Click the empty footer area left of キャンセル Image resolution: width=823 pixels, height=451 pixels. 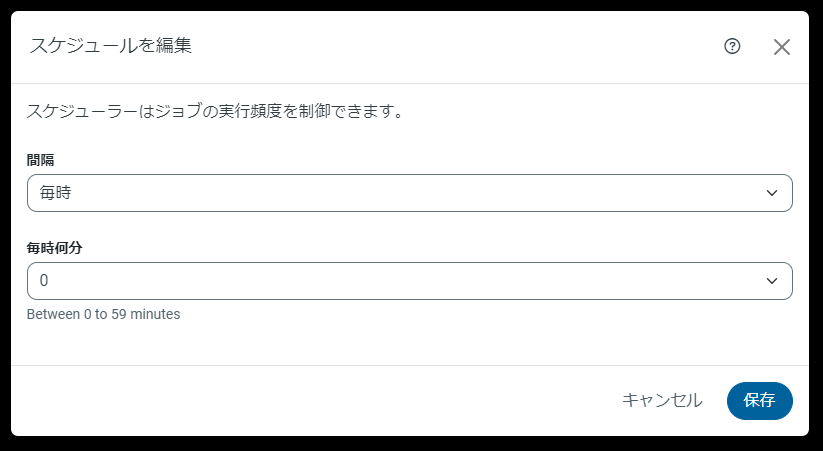[x=300, y=400]
